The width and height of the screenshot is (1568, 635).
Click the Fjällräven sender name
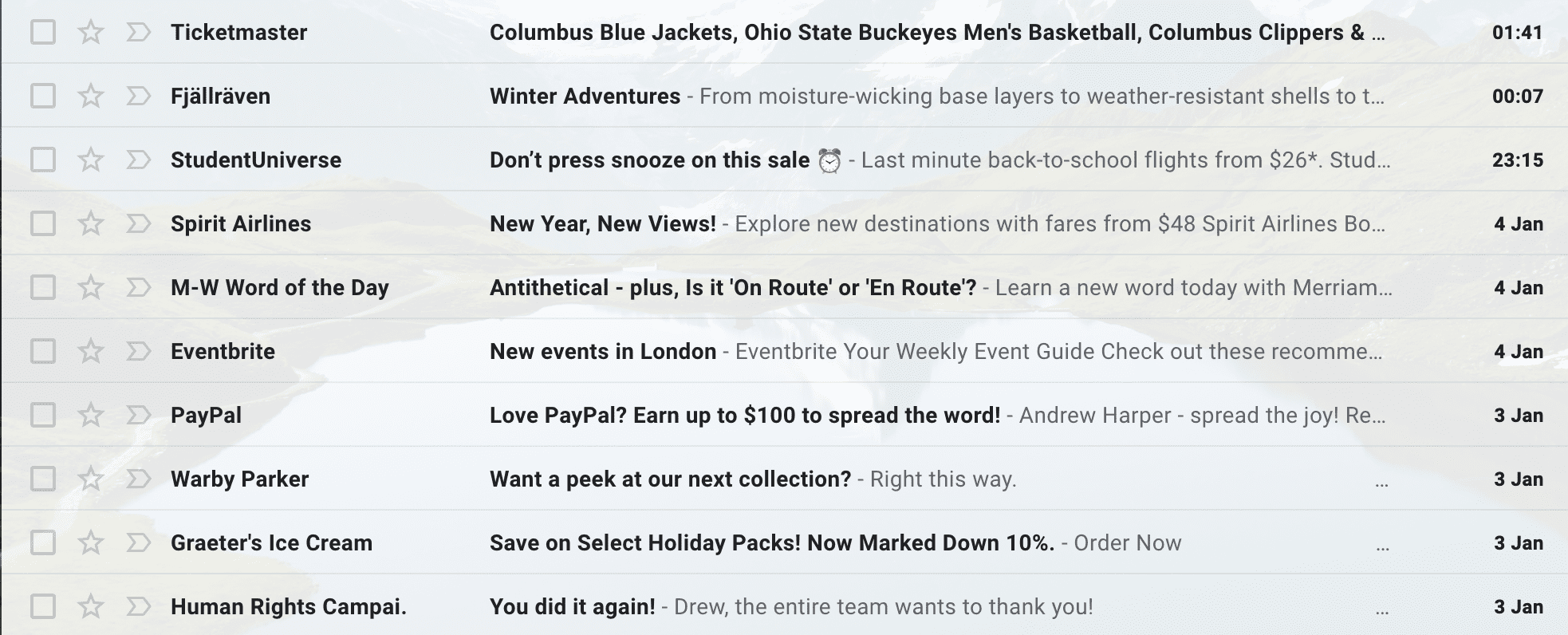click(221, 96)
